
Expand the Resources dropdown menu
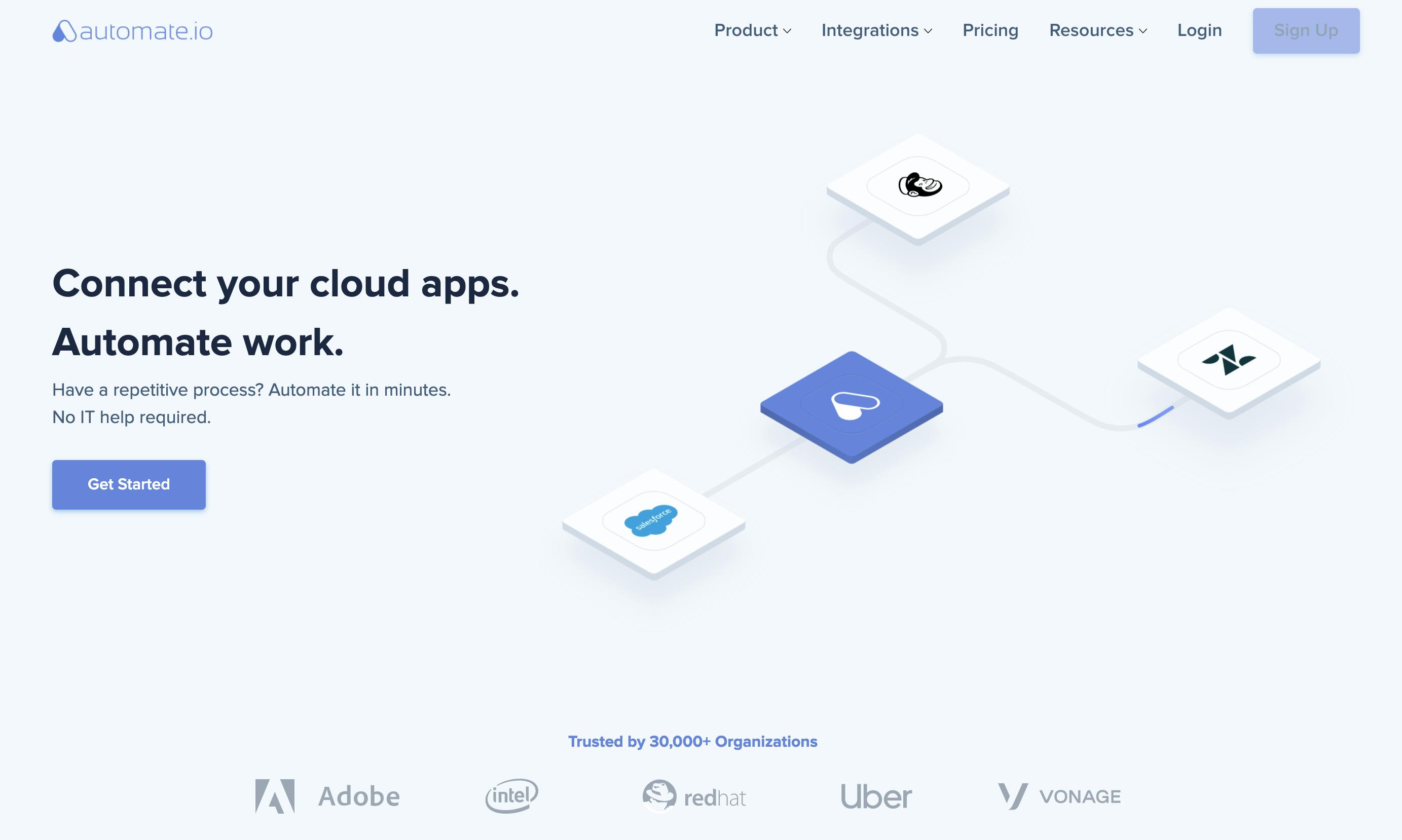pyautogui.click(x=1097, y=30)
